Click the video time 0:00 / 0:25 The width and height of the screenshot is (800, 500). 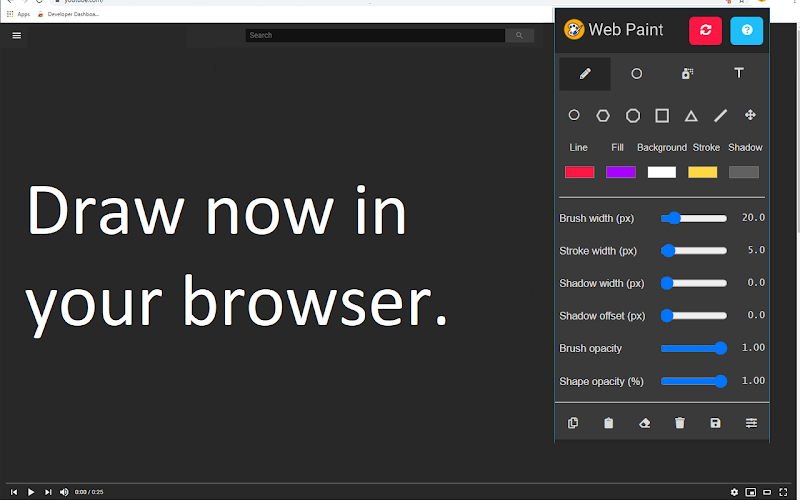coord(89,492)
